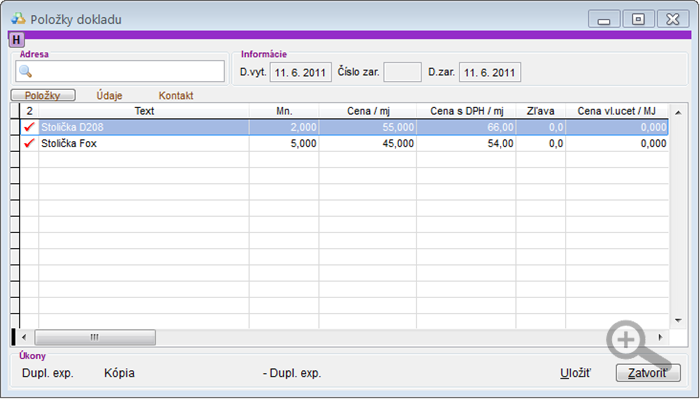Click the Kópia action
This screenshot has width=700, height=399.
pos(119,373)
